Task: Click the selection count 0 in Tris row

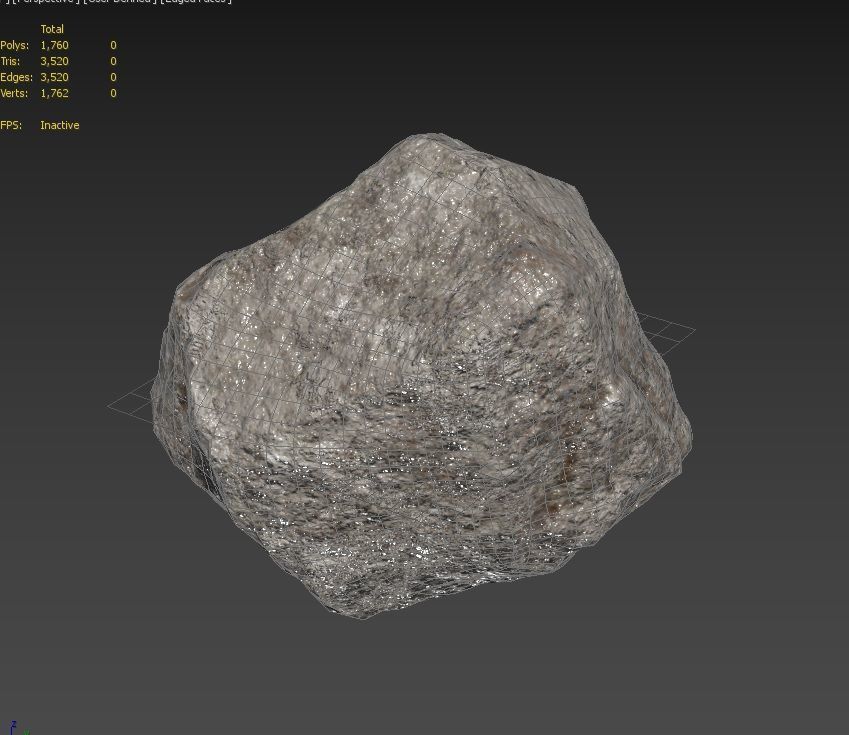Action: pos(113,61)
